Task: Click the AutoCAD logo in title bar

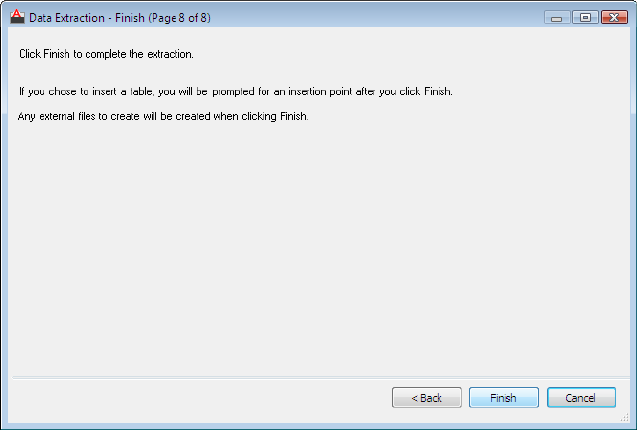Action: point(16,17)
